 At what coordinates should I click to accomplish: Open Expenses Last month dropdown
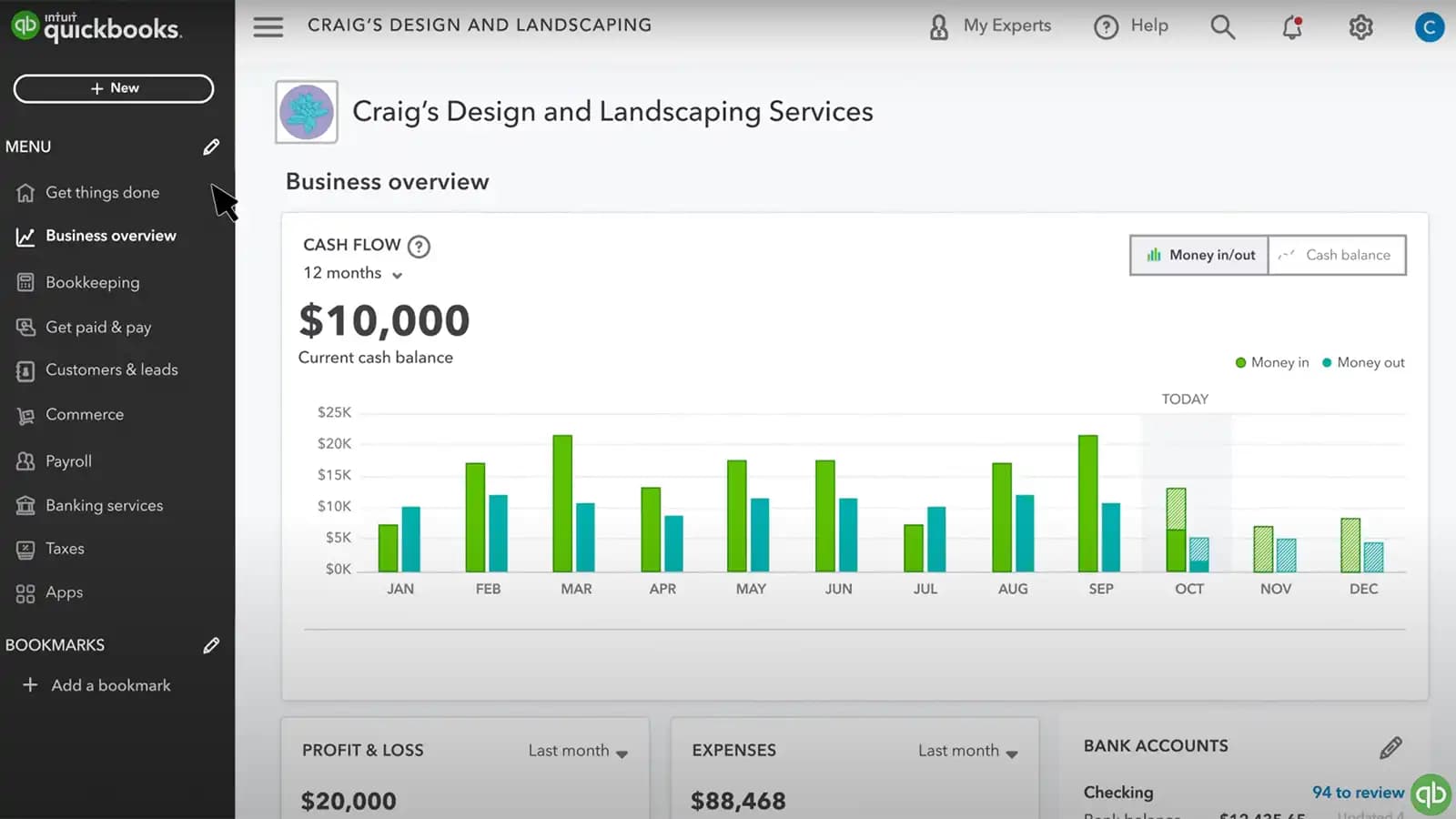coord(967,751)
